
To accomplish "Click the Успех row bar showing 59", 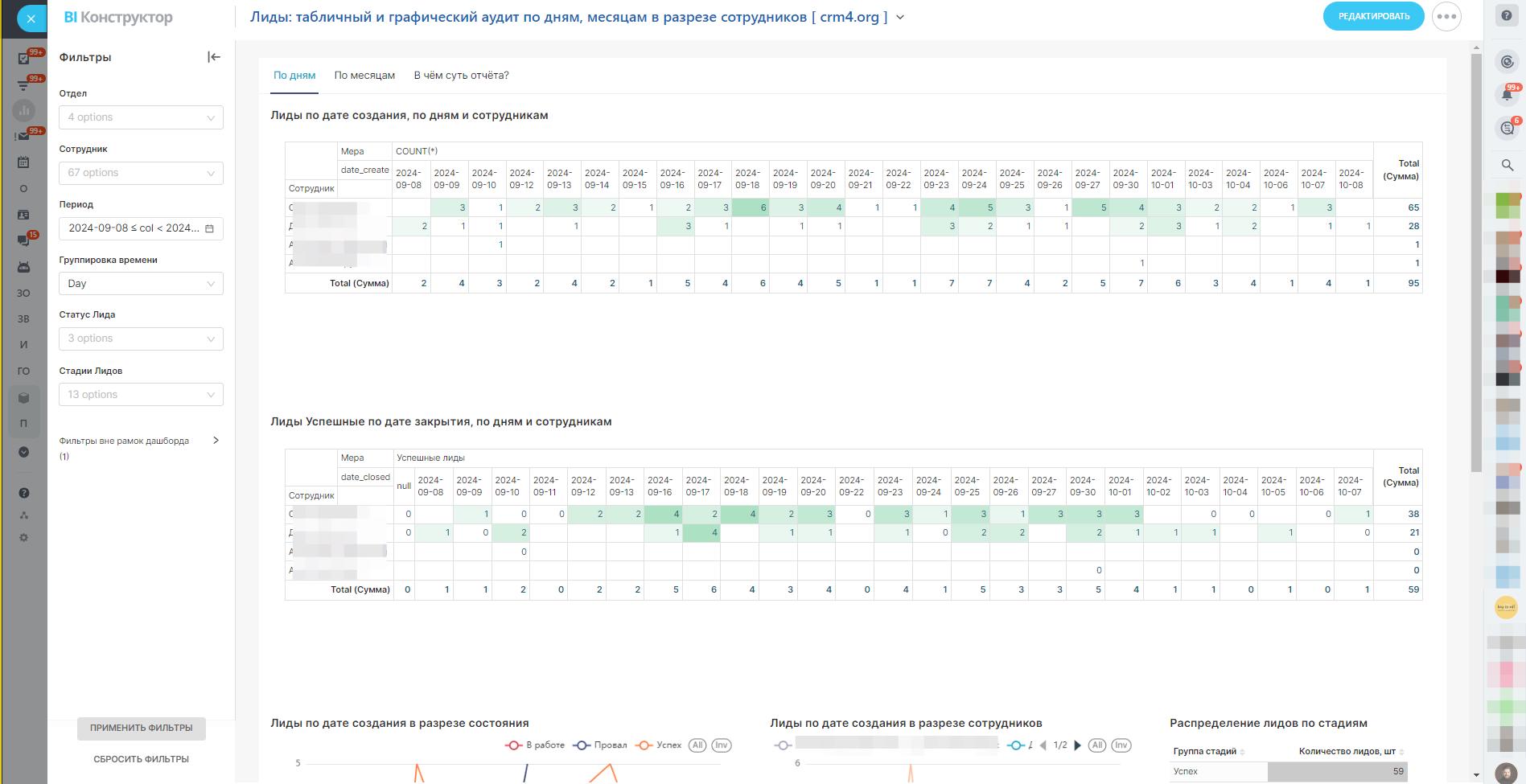I will pos(1338,772).
